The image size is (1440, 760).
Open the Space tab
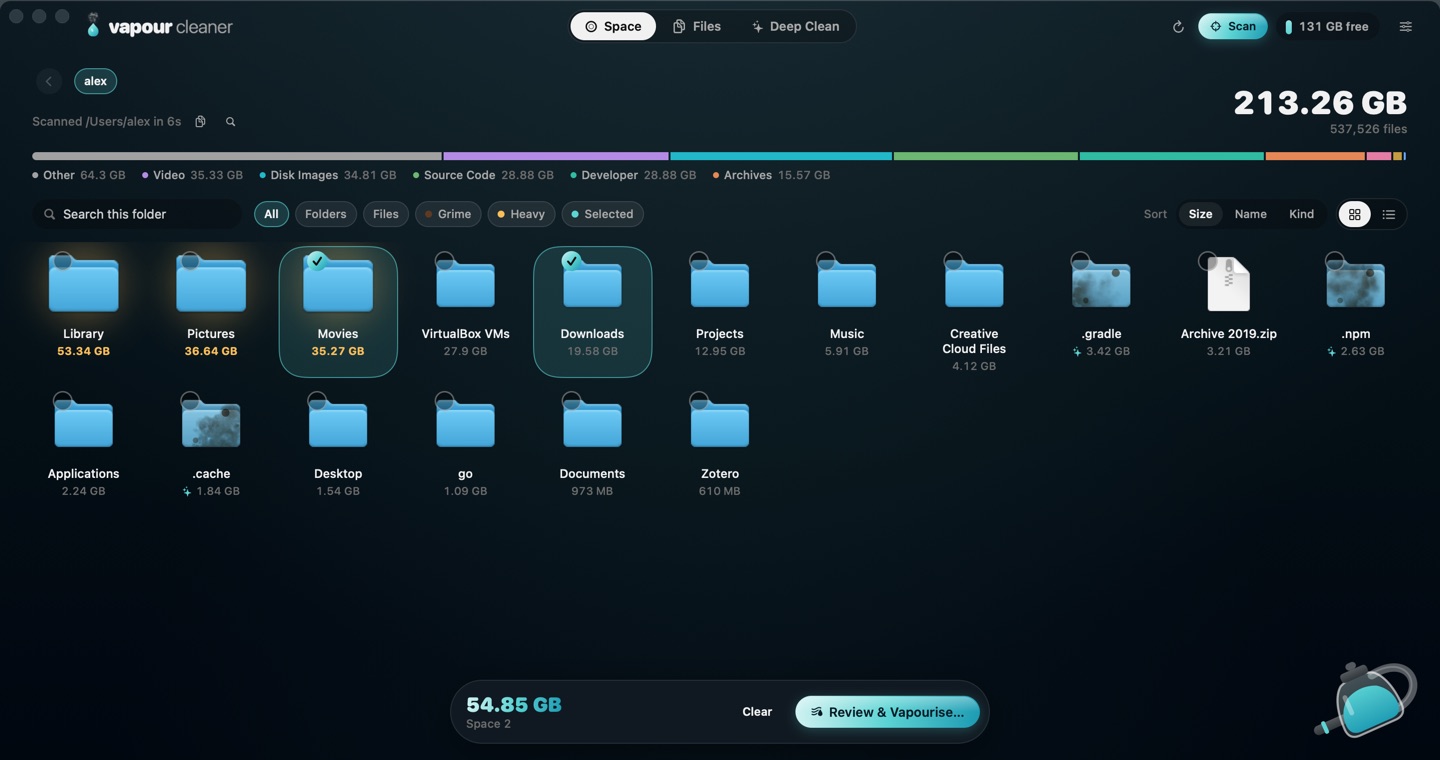tap(613, 26)
